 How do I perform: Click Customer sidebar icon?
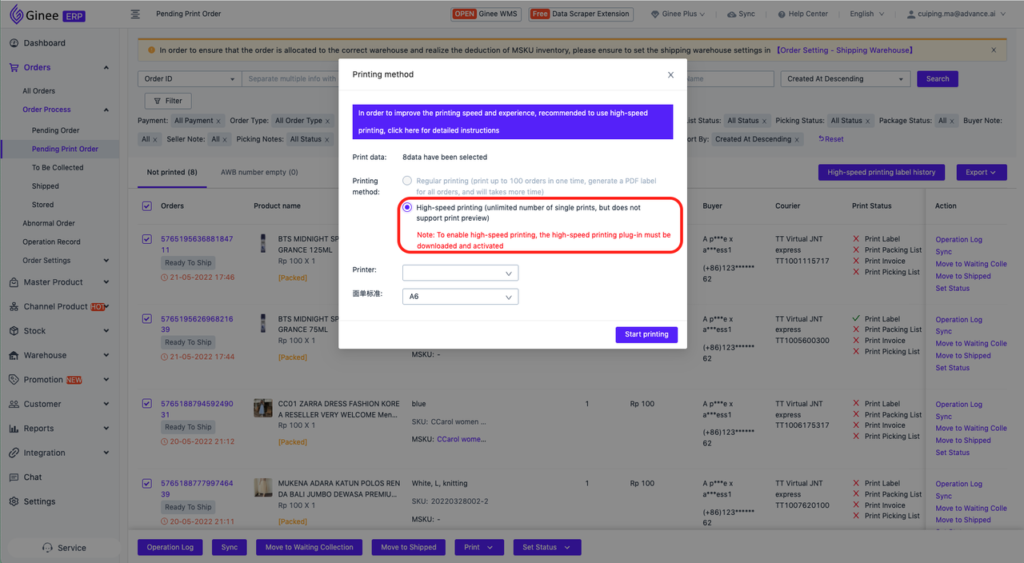14,404
